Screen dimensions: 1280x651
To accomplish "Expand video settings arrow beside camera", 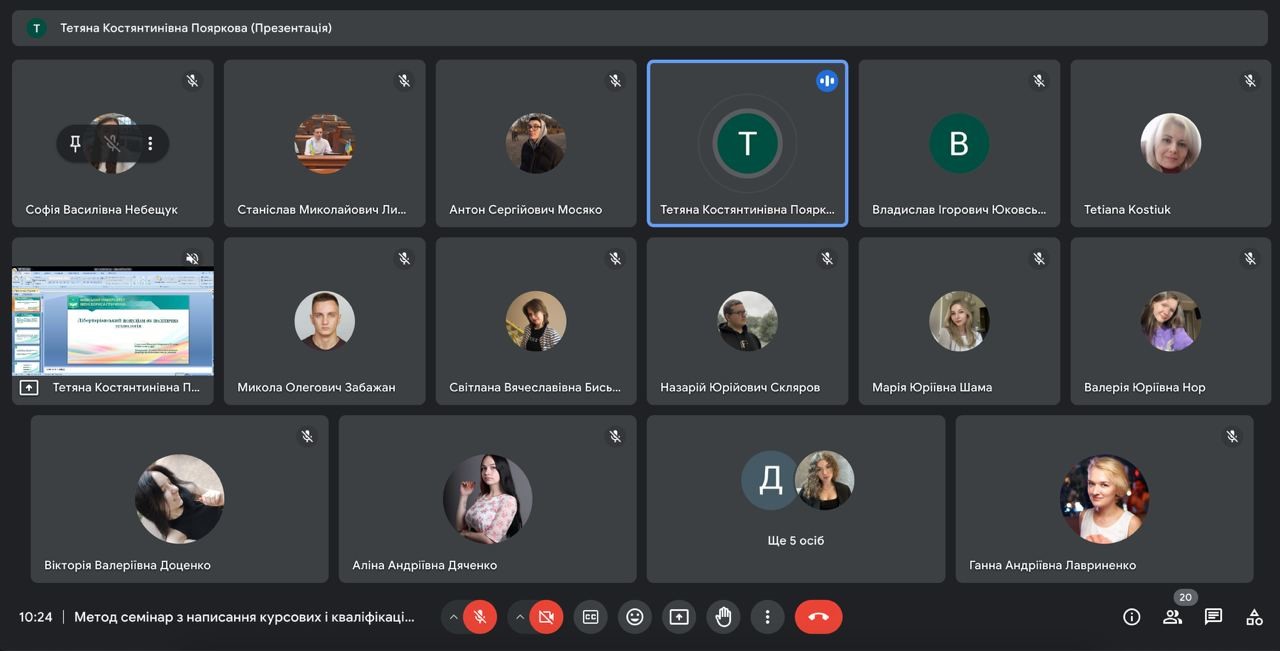I will [519, 617].
